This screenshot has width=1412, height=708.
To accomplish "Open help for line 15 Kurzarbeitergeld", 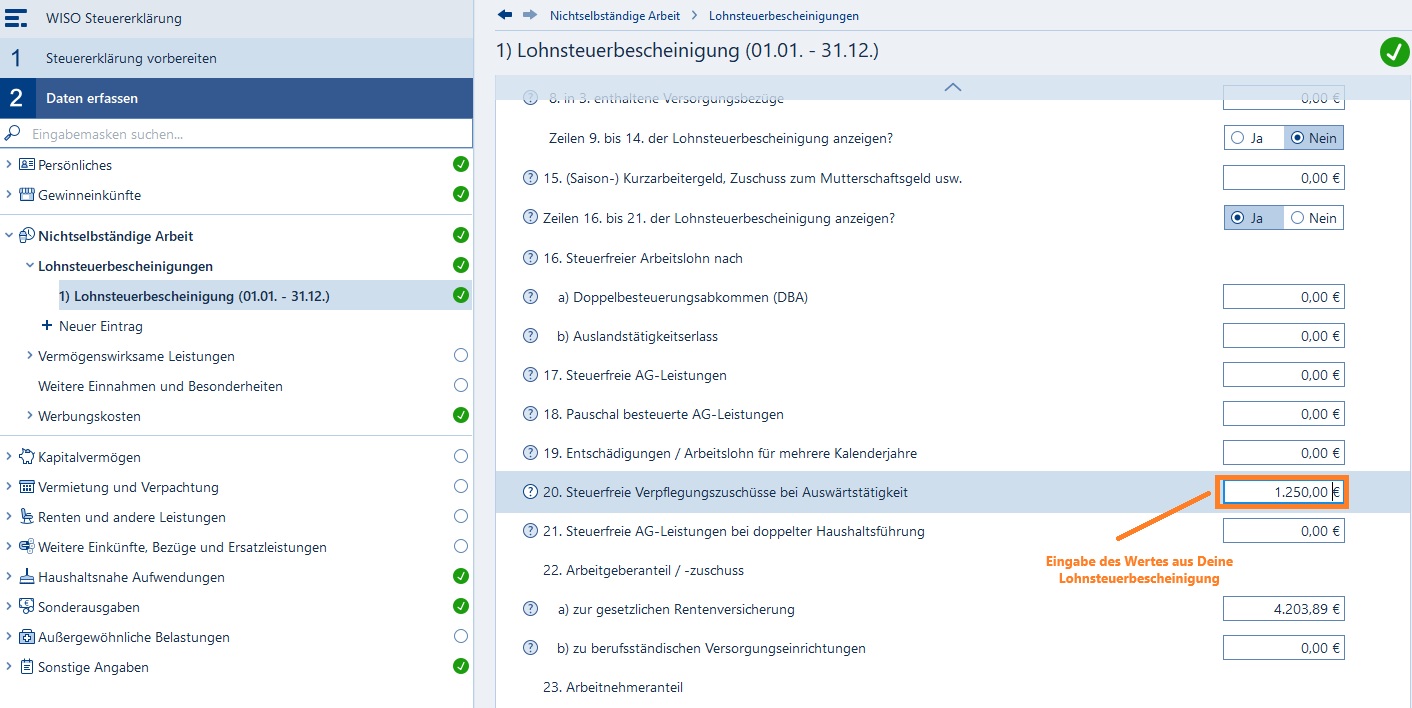I will pos(531,178).
